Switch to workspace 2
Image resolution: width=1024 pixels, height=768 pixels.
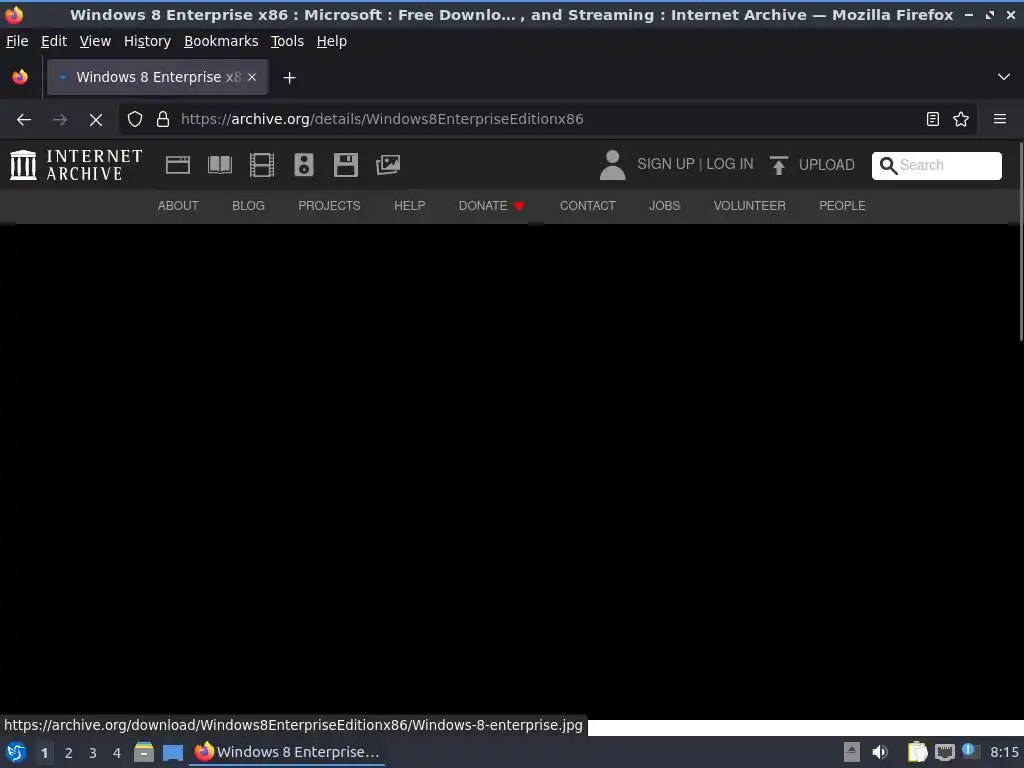point(69,753)
